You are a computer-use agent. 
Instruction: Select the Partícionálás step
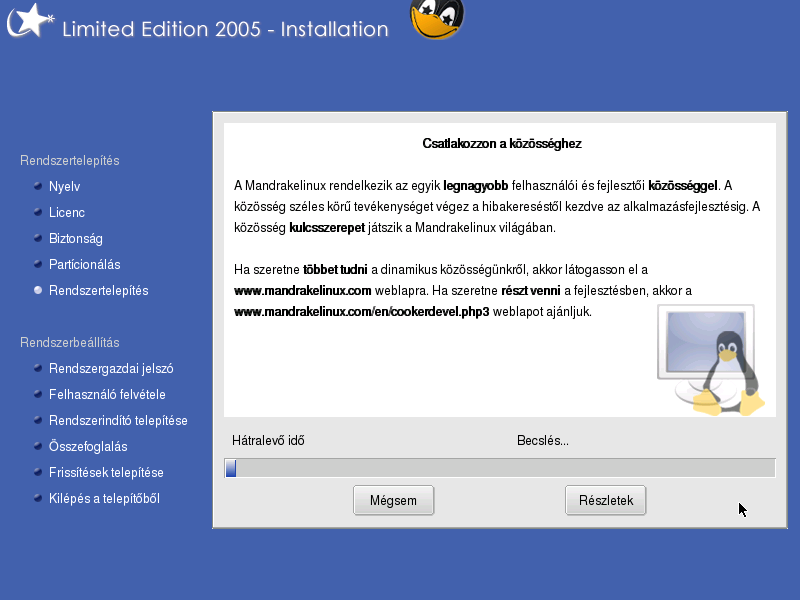point(85,264)
